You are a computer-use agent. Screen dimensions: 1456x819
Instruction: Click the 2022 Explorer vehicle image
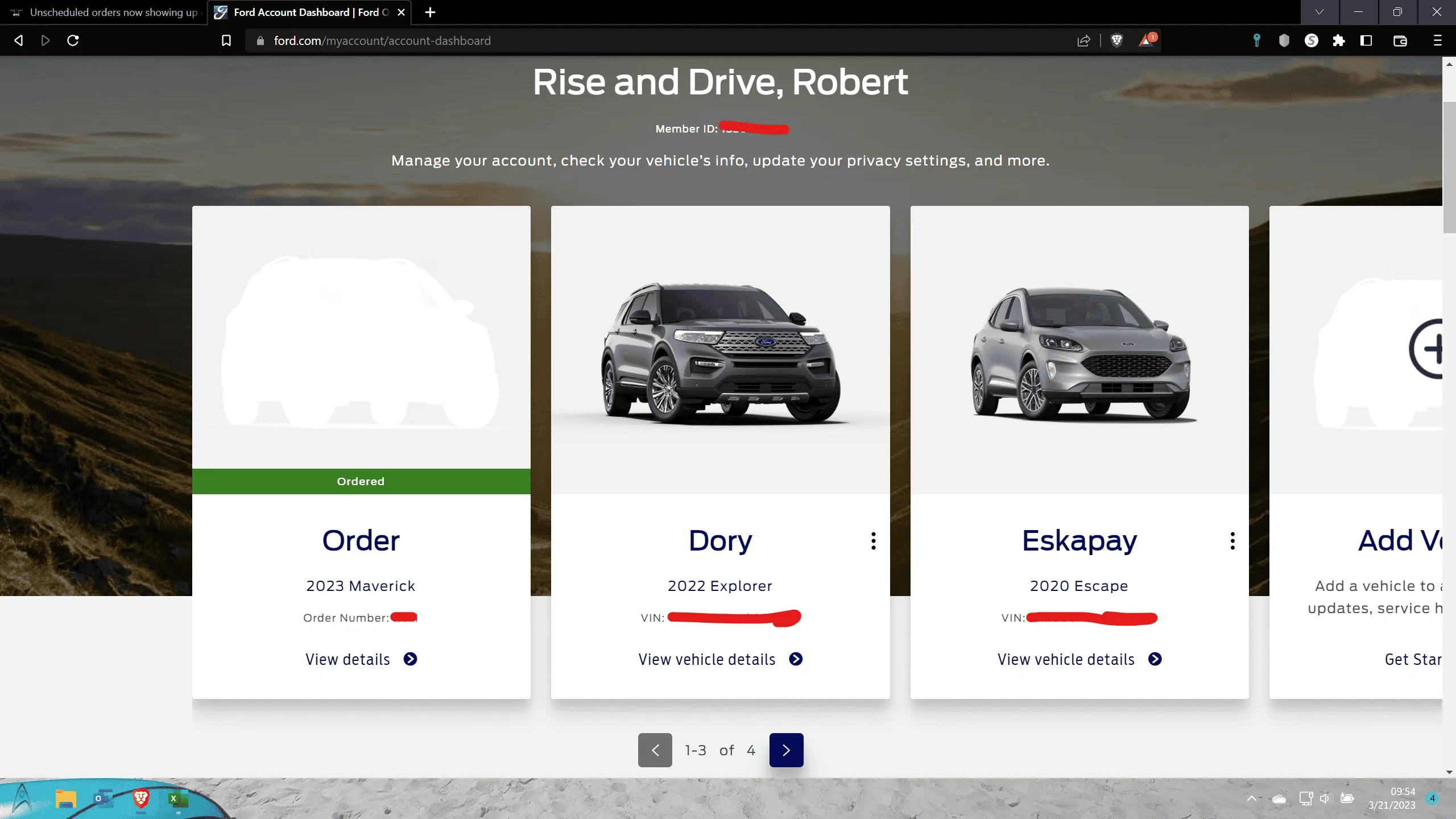point(721,354)
